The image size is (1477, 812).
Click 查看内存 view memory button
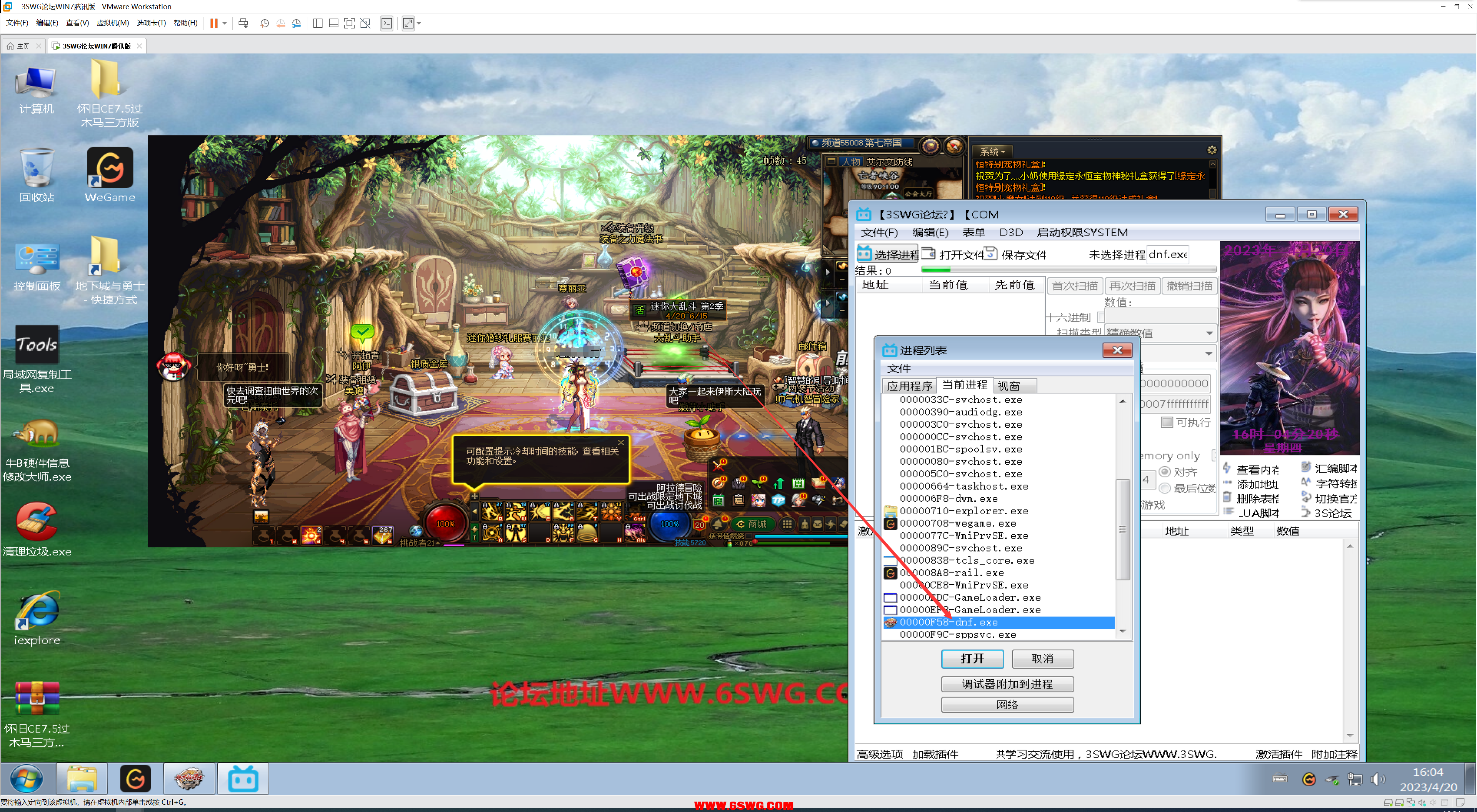click(1250, 469)
